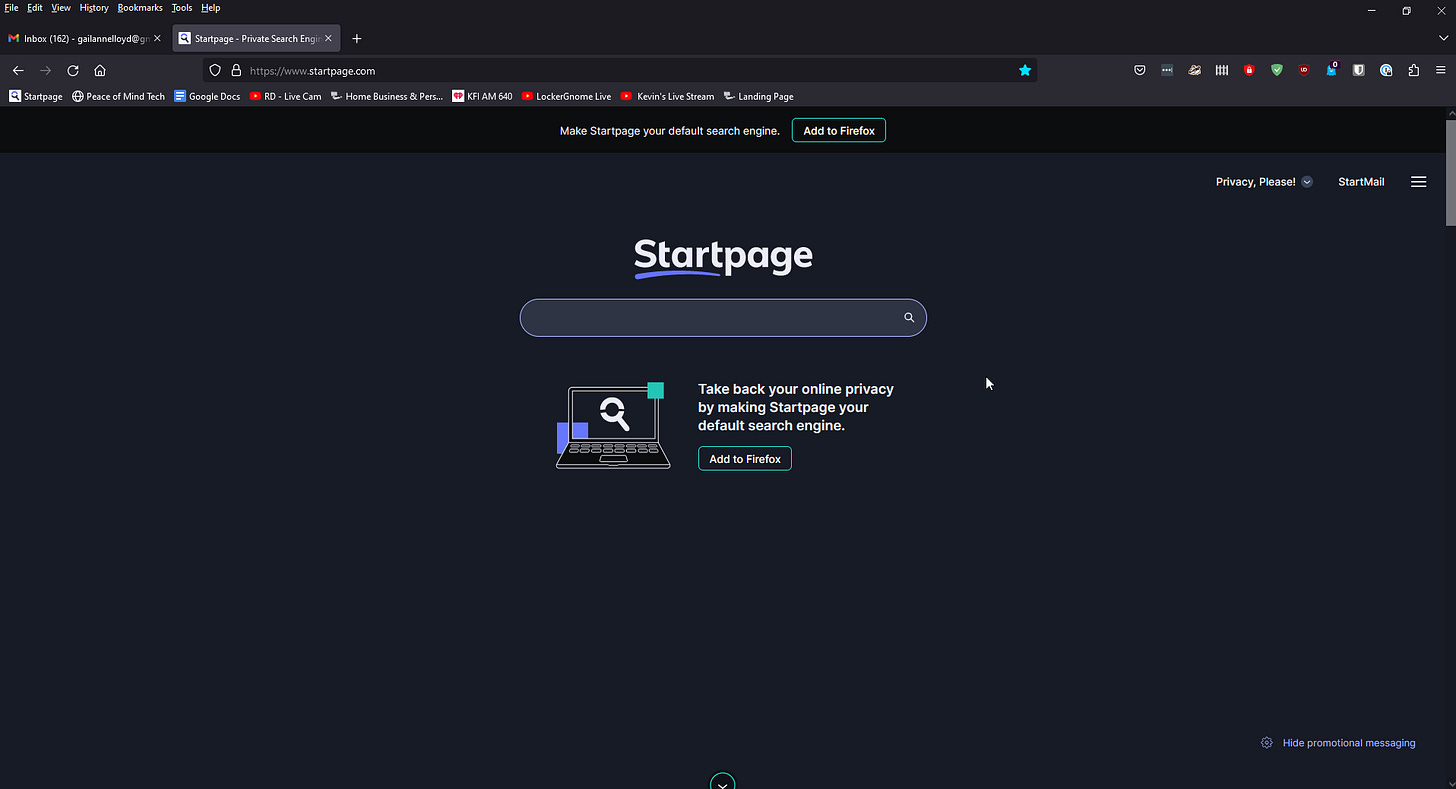Open the password manager dots extension
The image size is (1456, 789).
click(x=1167, y=71)
